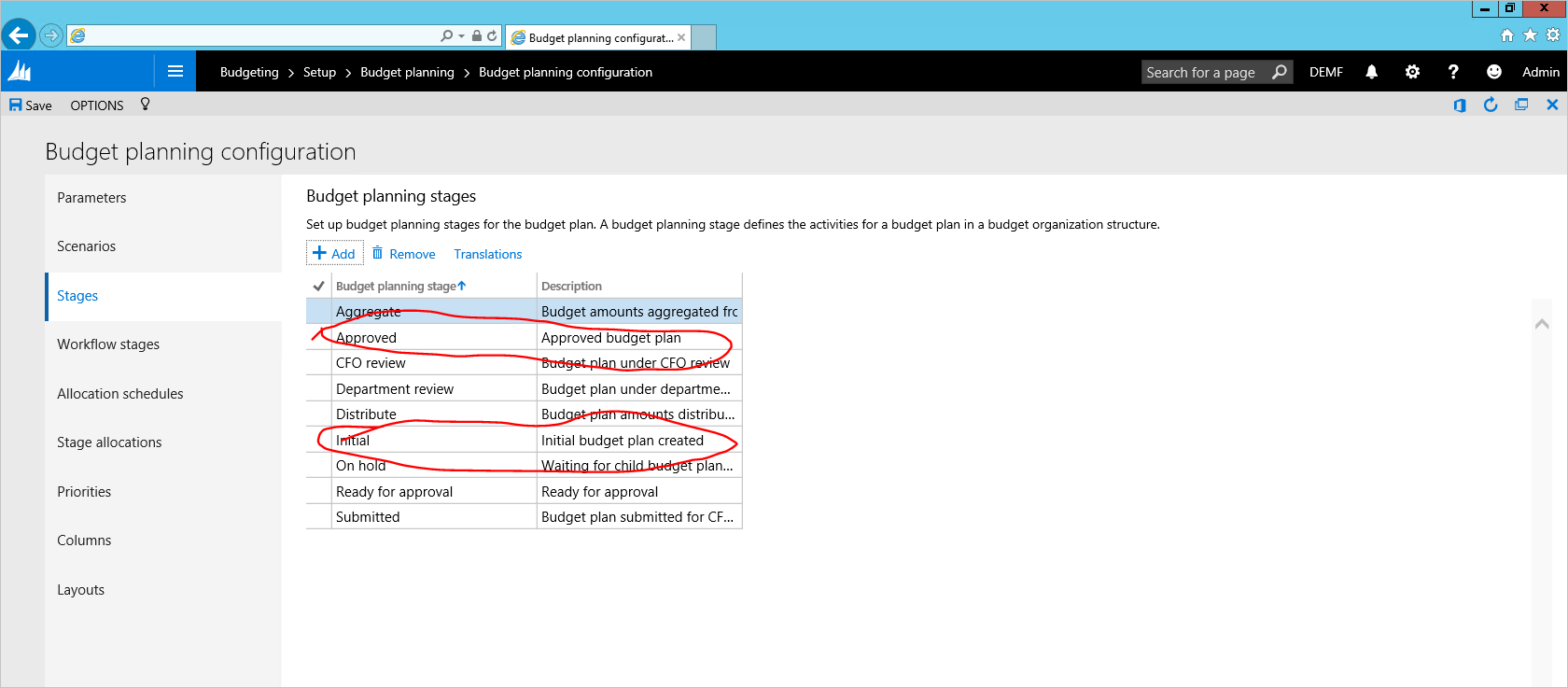Click description 'Budget plan submitted for CF...'
This screenshot has height=688, width=1568.
pos(639,517)
